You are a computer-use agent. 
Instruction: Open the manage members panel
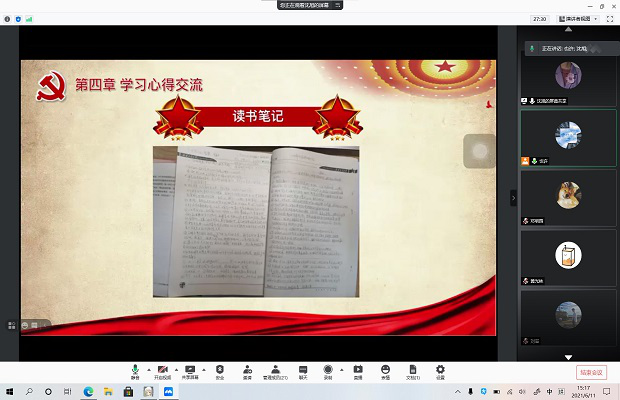point(275,371)
